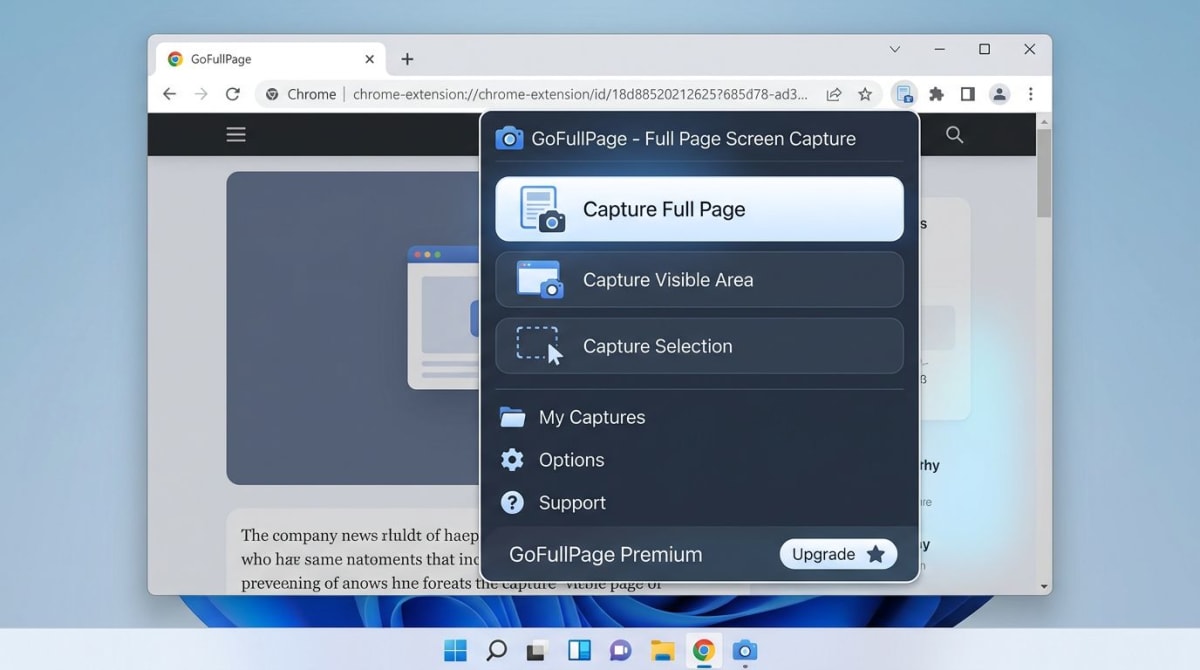Screen dimensions: 1200x670
Task: Click the page vertical scrollbar thumb
Action: 1044,172
